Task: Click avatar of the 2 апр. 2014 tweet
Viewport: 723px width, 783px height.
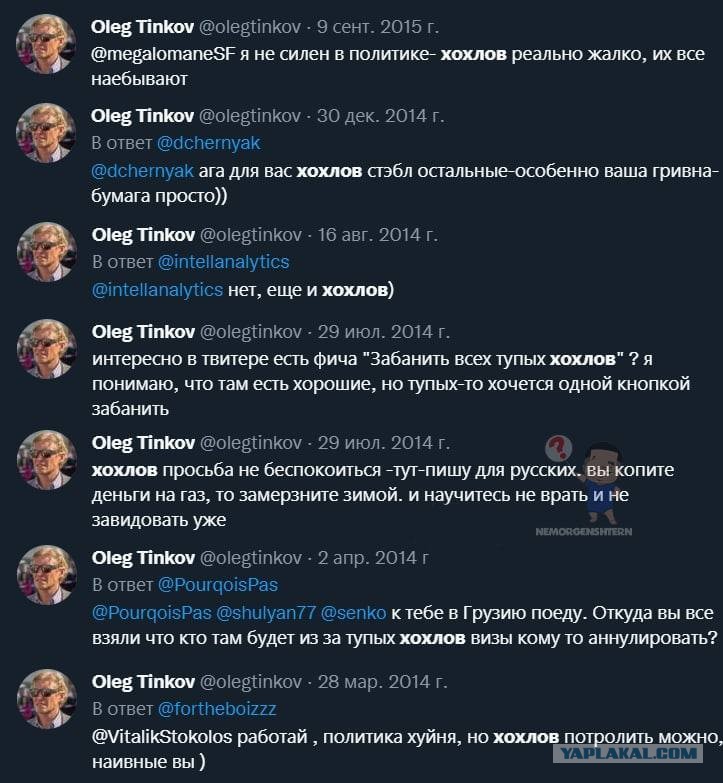Action: (47, 574)
